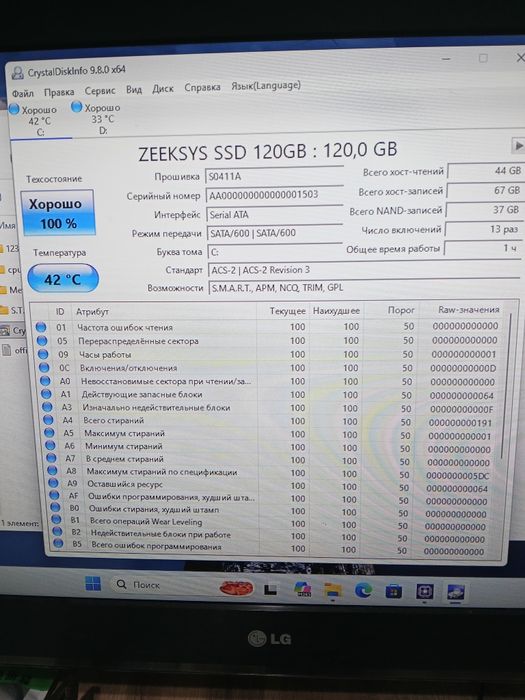Open the Правка menu
The image size is (525, 700).
click(x=59, y=92)
